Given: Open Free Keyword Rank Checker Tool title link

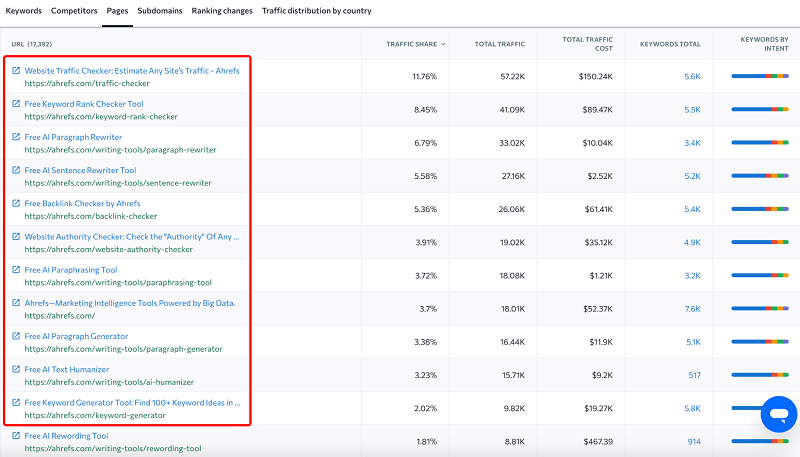Looking at the screenshot, I should coord(84,104).
